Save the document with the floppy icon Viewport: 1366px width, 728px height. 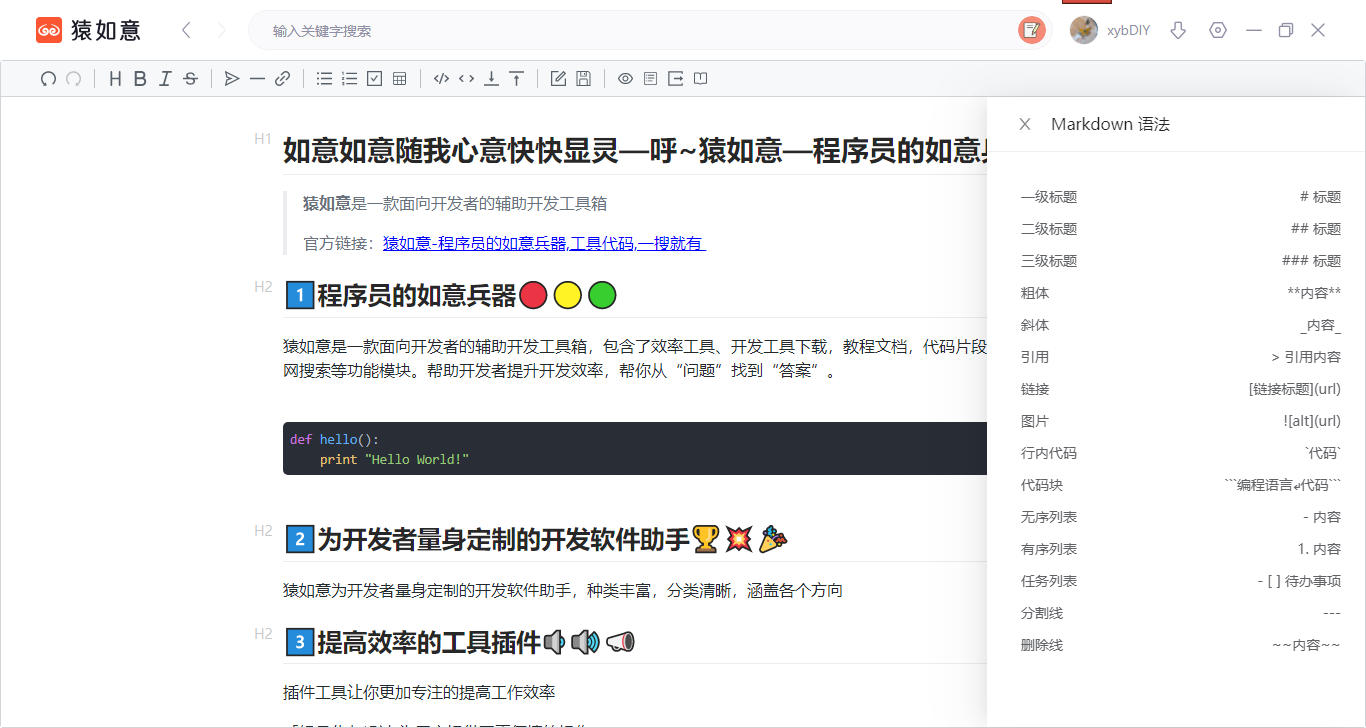coord(583,79)
